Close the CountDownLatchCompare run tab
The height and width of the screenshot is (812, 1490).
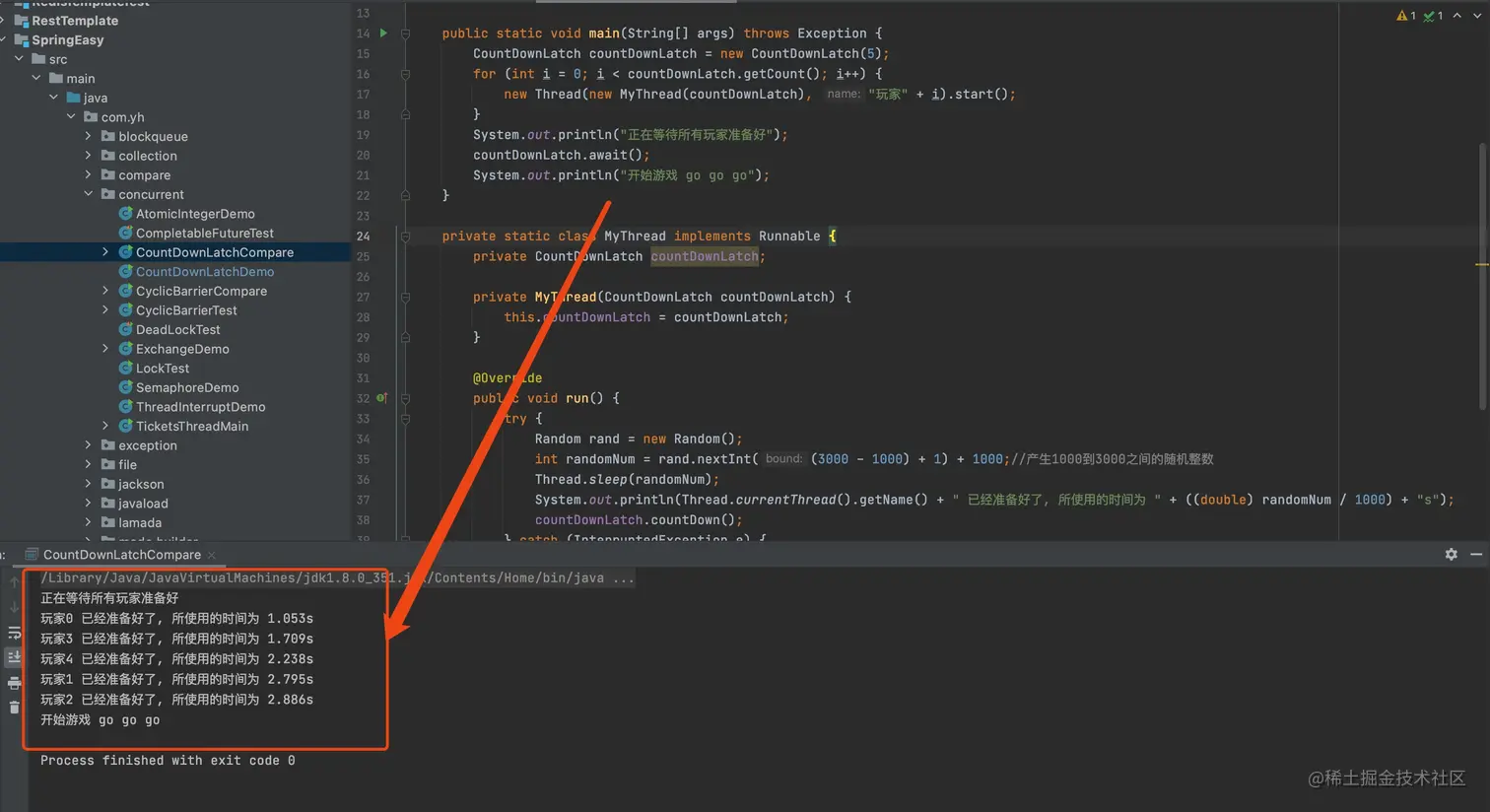point(211,555)
